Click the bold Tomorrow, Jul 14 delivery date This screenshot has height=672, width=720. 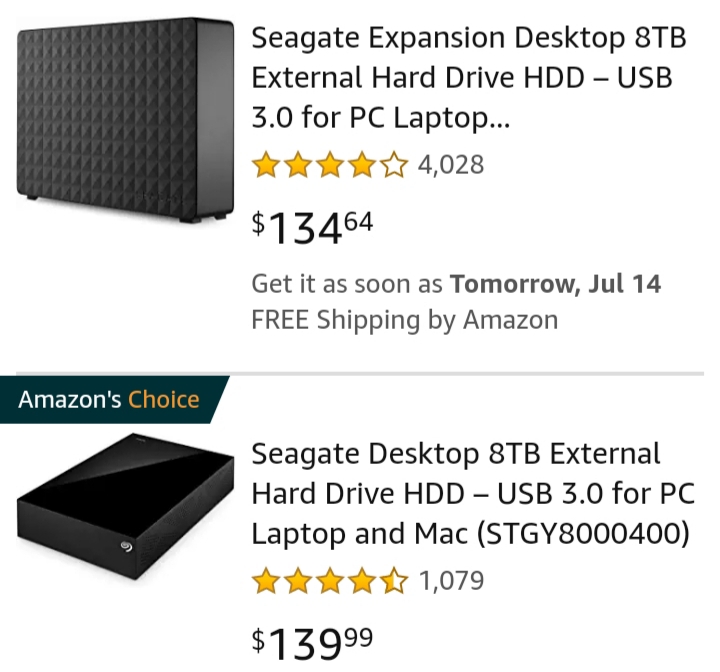556,283
